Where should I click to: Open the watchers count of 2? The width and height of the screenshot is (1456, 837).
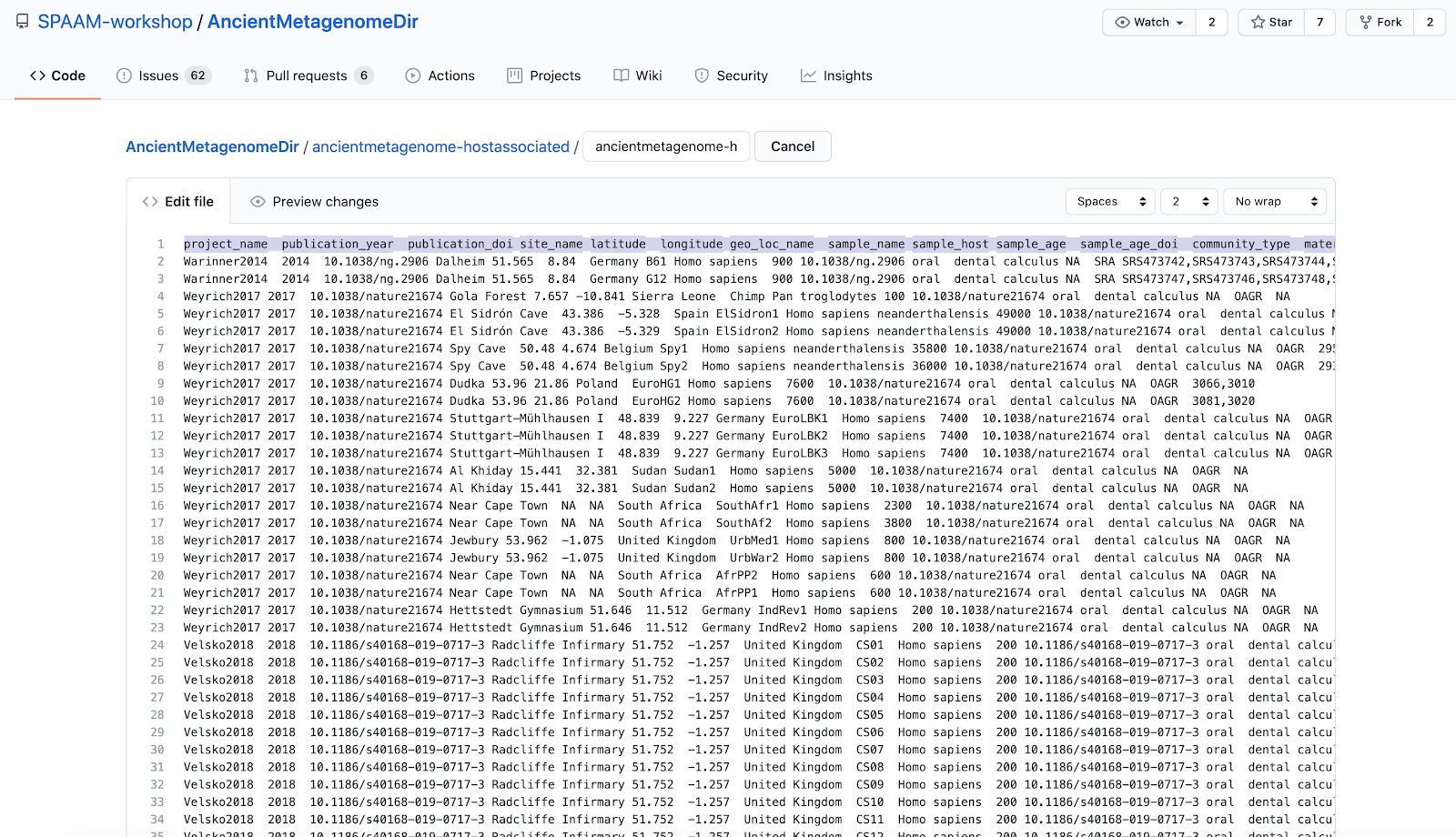click(1211, 22)
